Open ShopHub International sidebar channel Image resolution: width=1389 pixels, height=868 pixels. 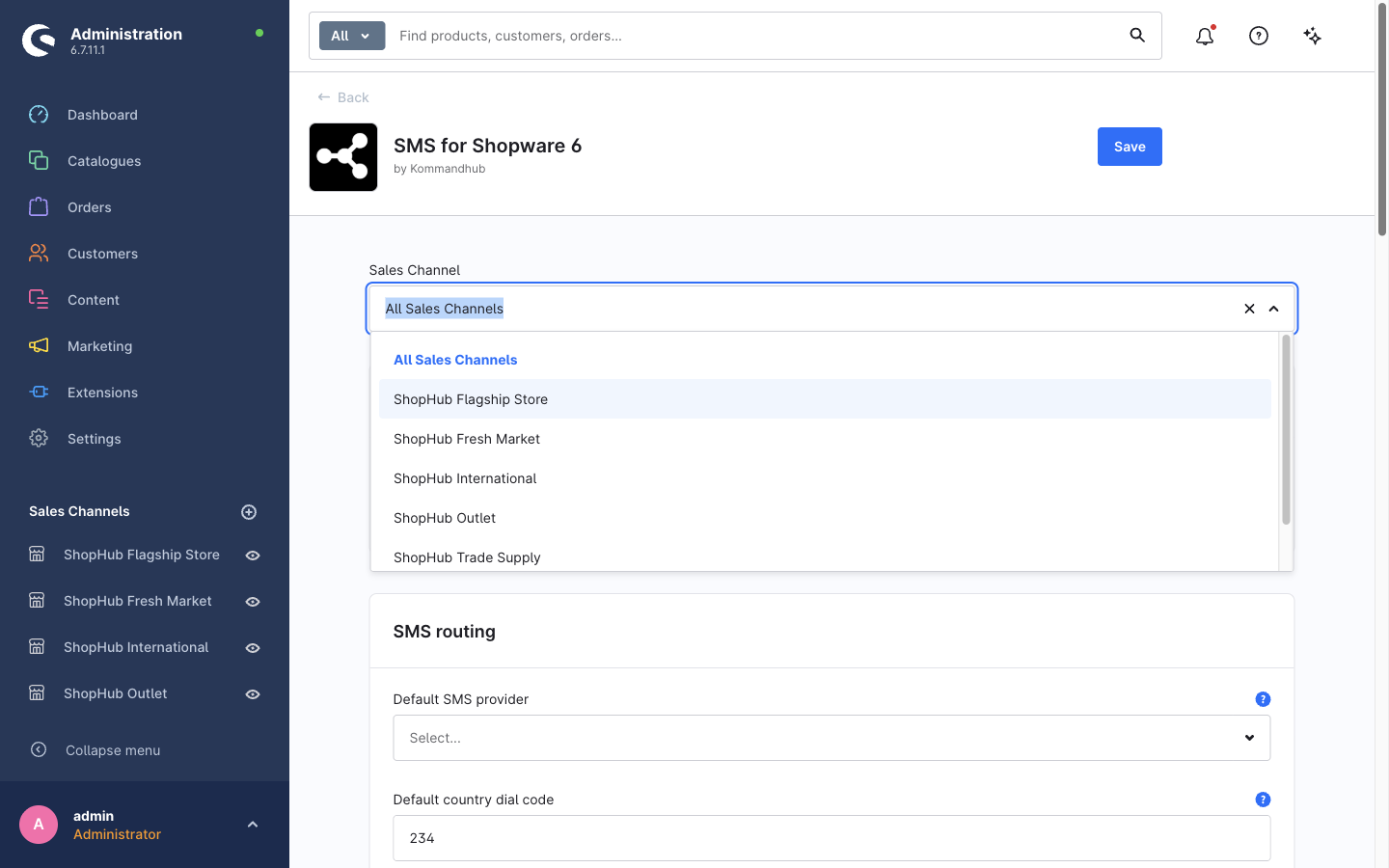pos(136,647)
